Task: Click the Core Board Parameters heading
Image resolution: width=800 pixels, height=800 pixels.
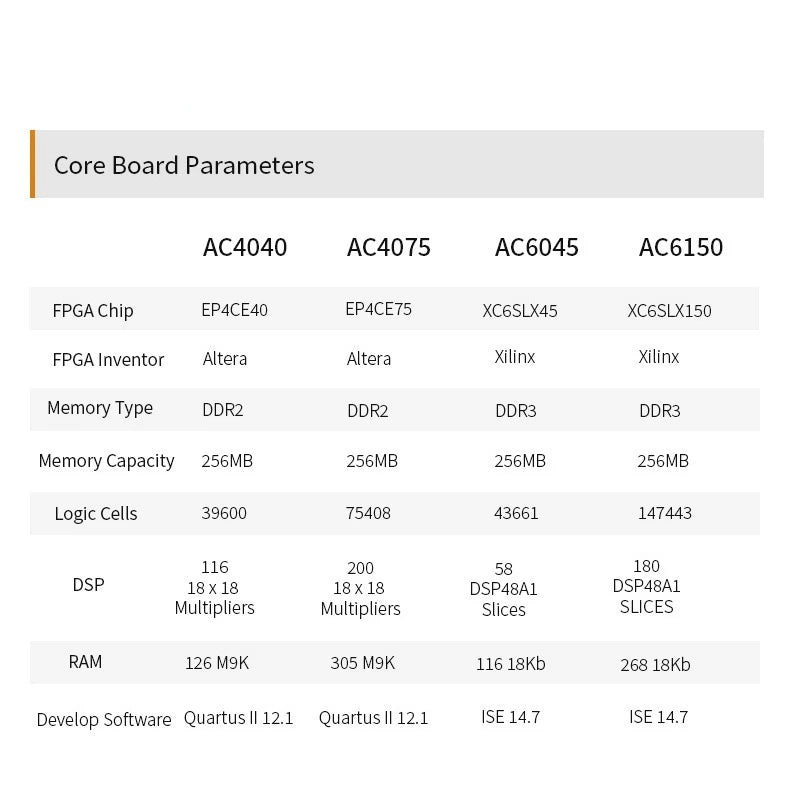Action: (x=184, y=165)
